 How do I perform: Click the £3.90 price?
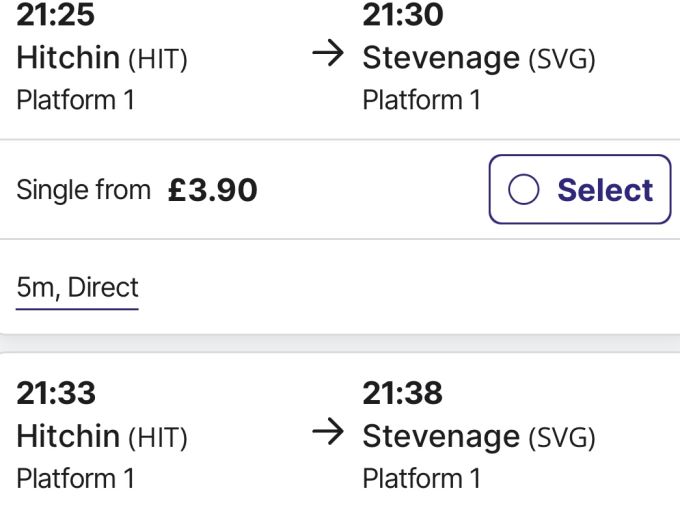(x=212, y=190)
